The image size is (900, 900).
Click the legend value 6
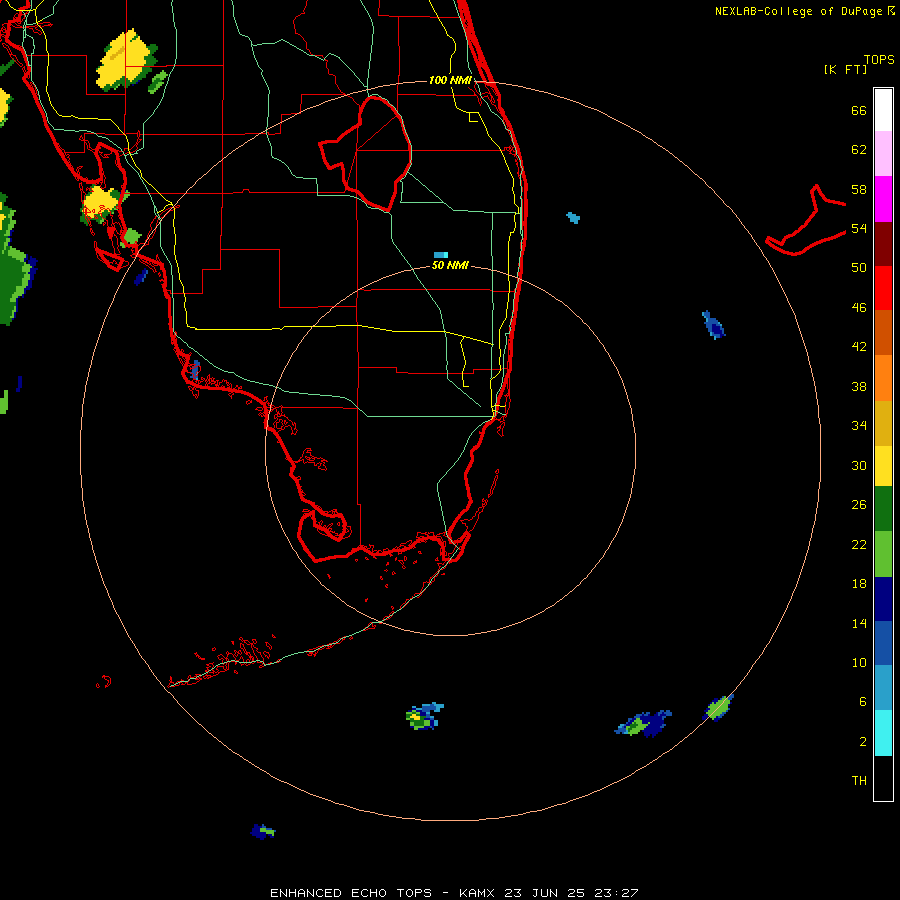tap(862, 701)
